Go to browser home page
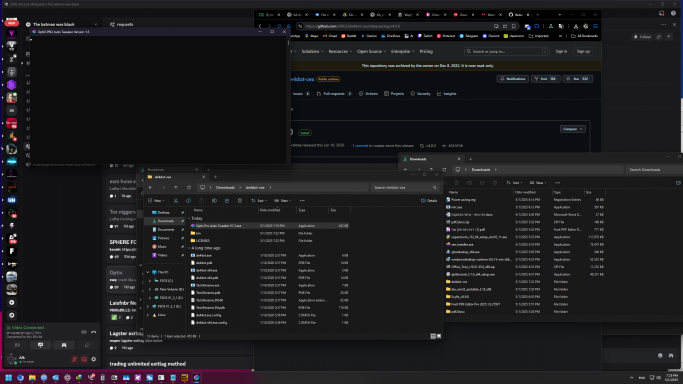 (288, 26)
